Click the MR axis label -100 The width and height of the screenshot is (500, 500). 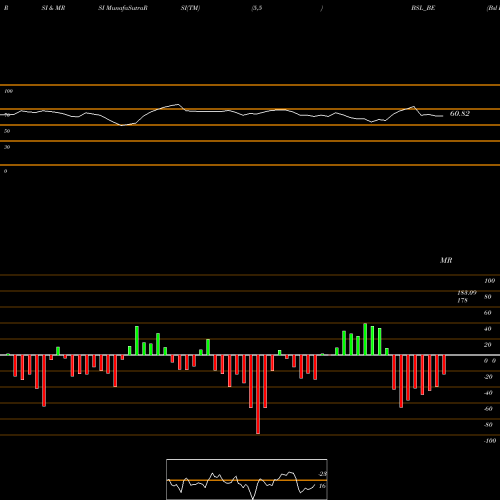coord(490,441)
